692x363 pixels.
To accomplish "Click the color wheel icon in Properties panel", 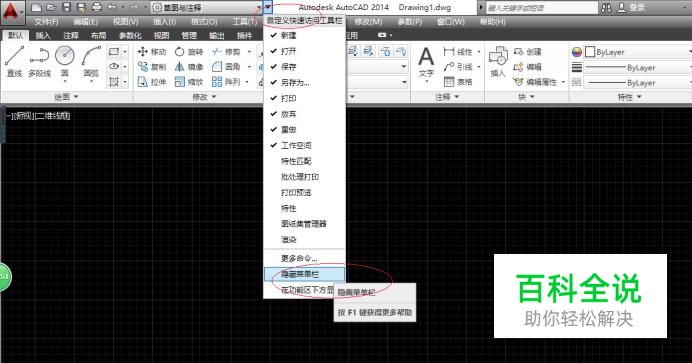I will (x=576, y=52).
